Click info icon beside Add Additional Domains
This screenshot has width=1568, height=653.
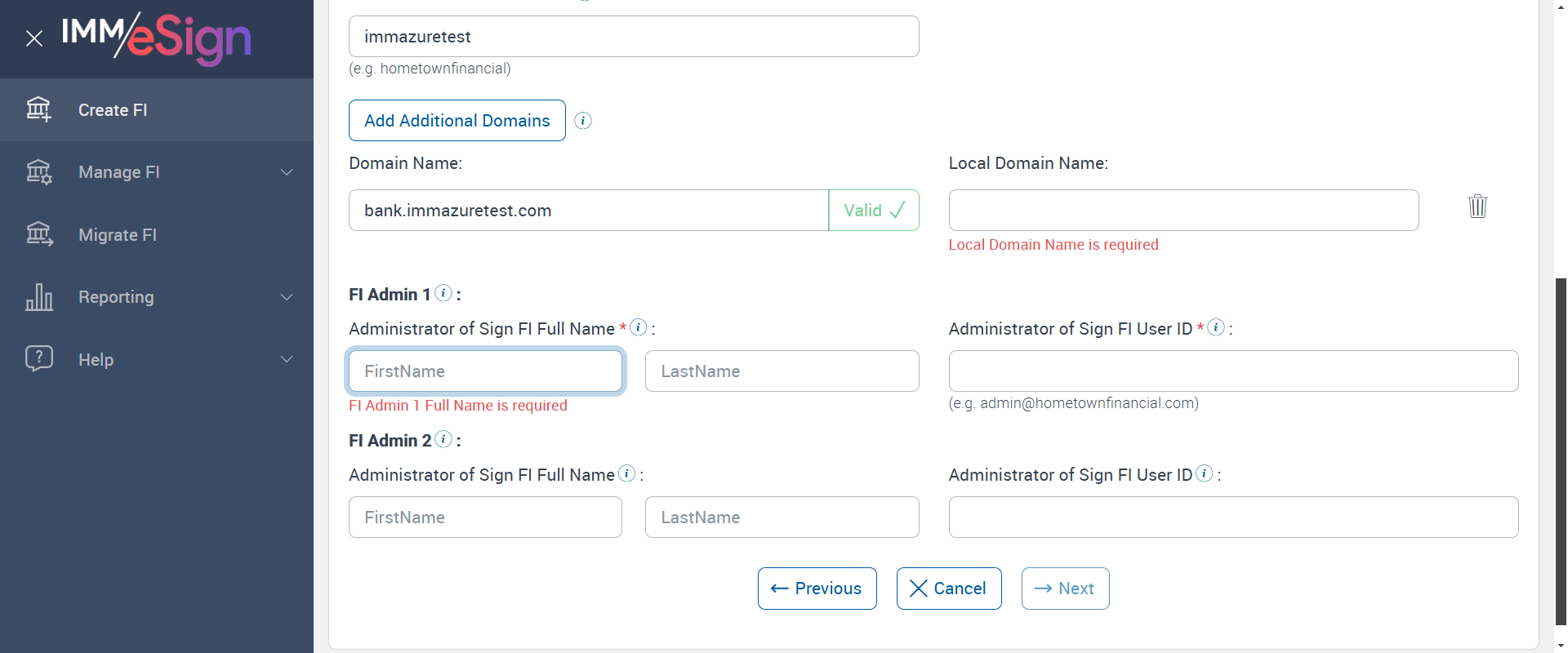click(x=583, y=121)
